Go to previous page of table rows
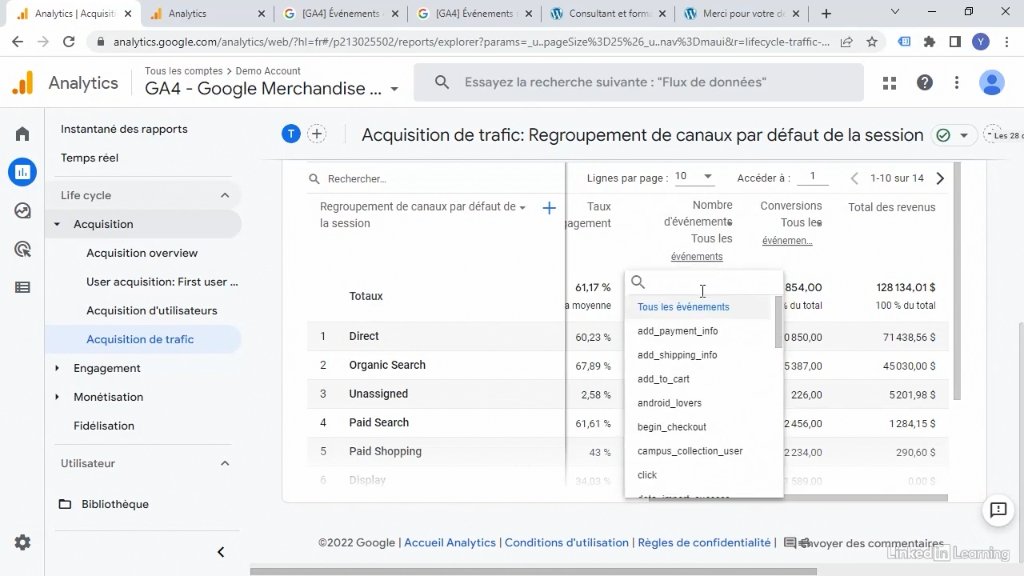 point(854,178)
